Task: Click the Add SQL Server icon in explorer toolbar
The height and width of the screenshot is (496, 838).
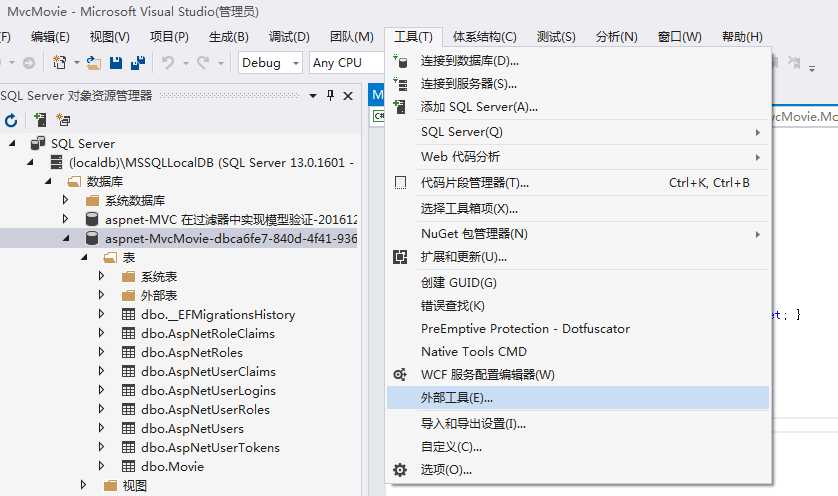Action: pyautogui.click(x=40, y=120)
